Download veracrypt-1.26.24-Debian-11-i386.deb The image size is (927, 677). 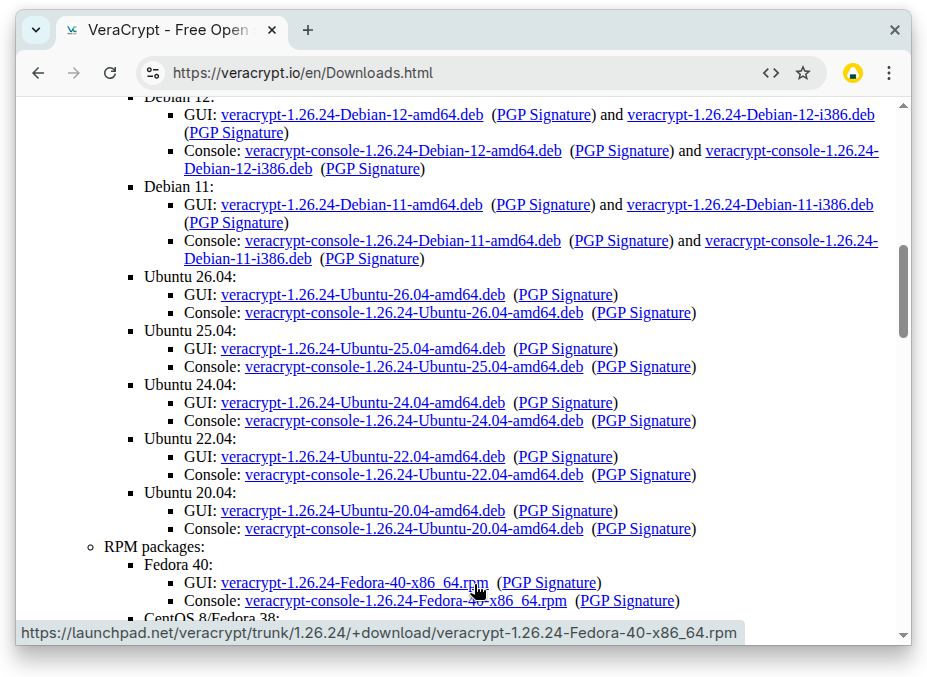point(750,205)
